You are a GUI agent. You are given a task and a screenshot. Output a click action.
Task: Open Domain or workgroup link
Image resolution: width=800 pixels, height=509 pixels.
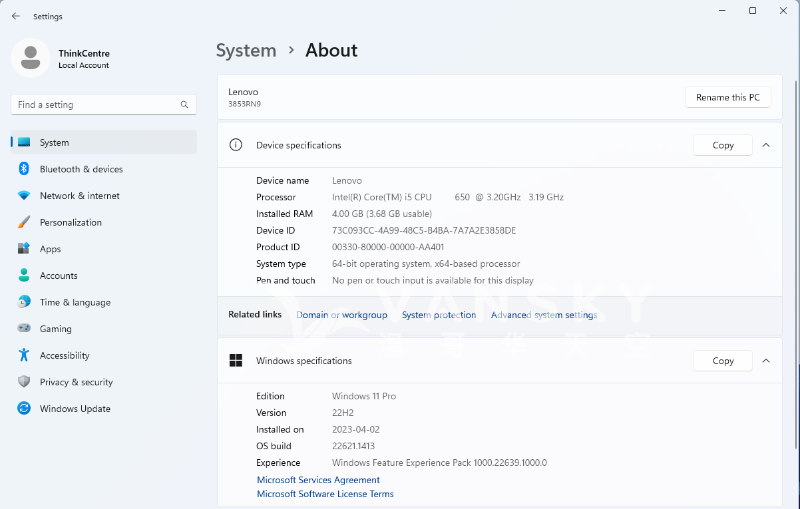pyautogui.click(x=342, y=315)
